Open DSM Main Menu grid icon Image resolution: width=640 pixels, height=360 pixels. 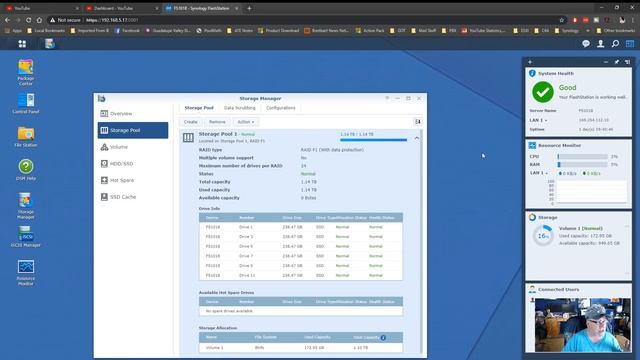(22, 44)
